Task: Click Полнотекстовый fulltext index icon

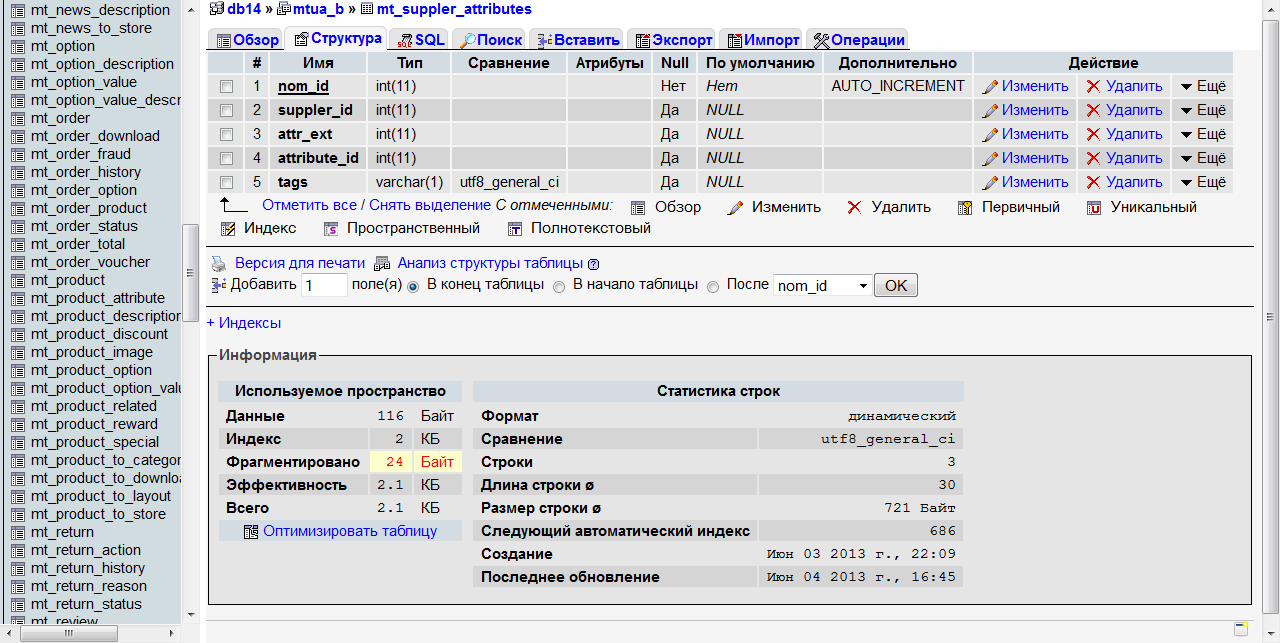Action: point(514,229)
